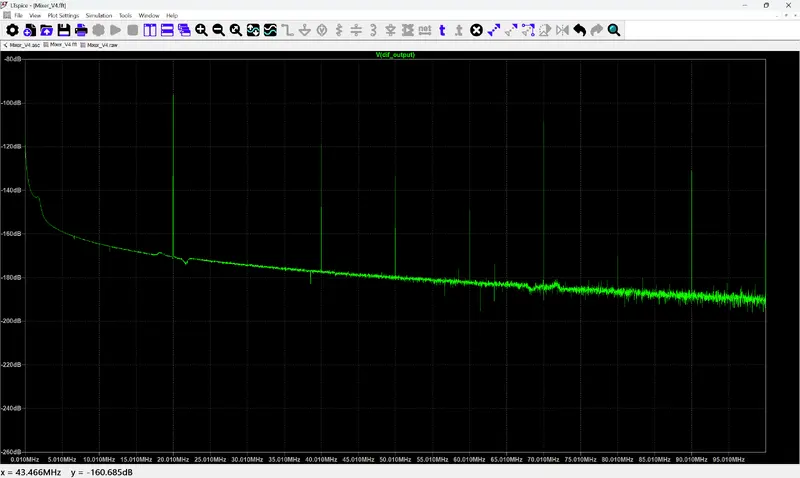Open the View menu
The height and width of the screenshot is (478, 800).
(35, 16)
